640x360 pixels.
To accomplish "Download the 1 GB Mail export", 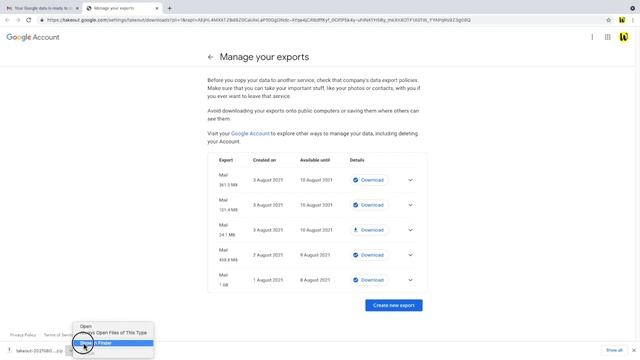I will point(369,280).
